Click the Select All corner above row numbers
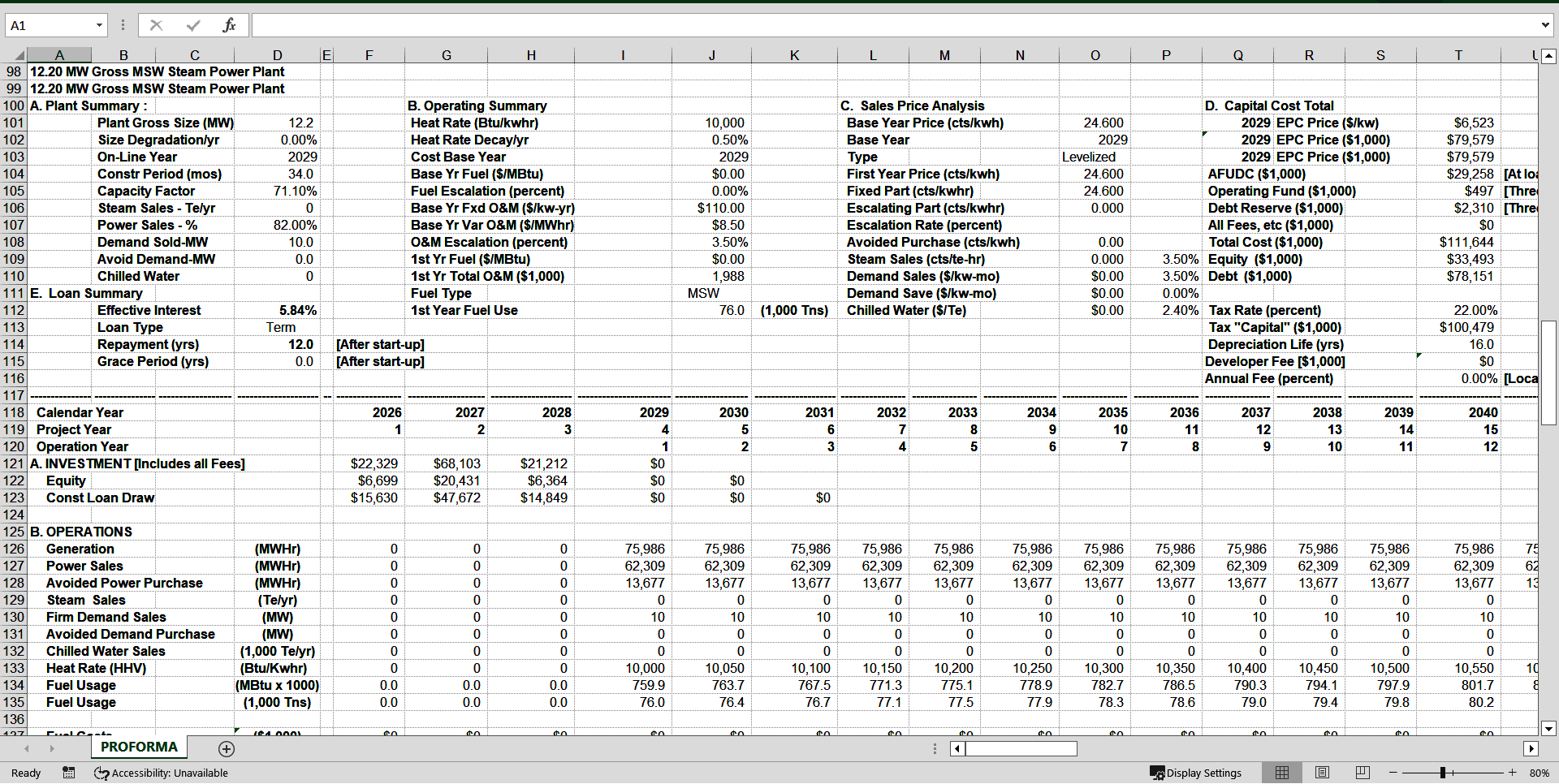1559x784 pixels. (19, 54)
